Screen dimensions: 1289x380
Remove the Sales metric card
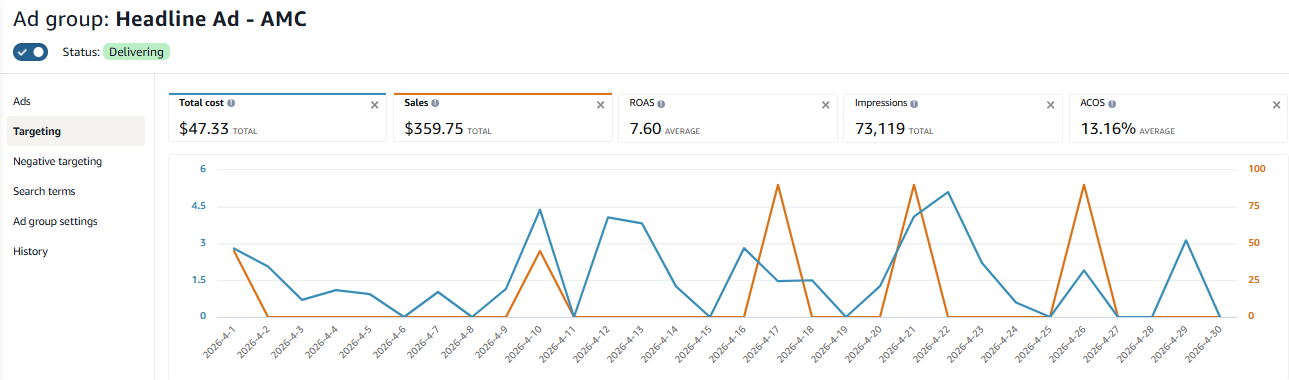click(600, 105)
